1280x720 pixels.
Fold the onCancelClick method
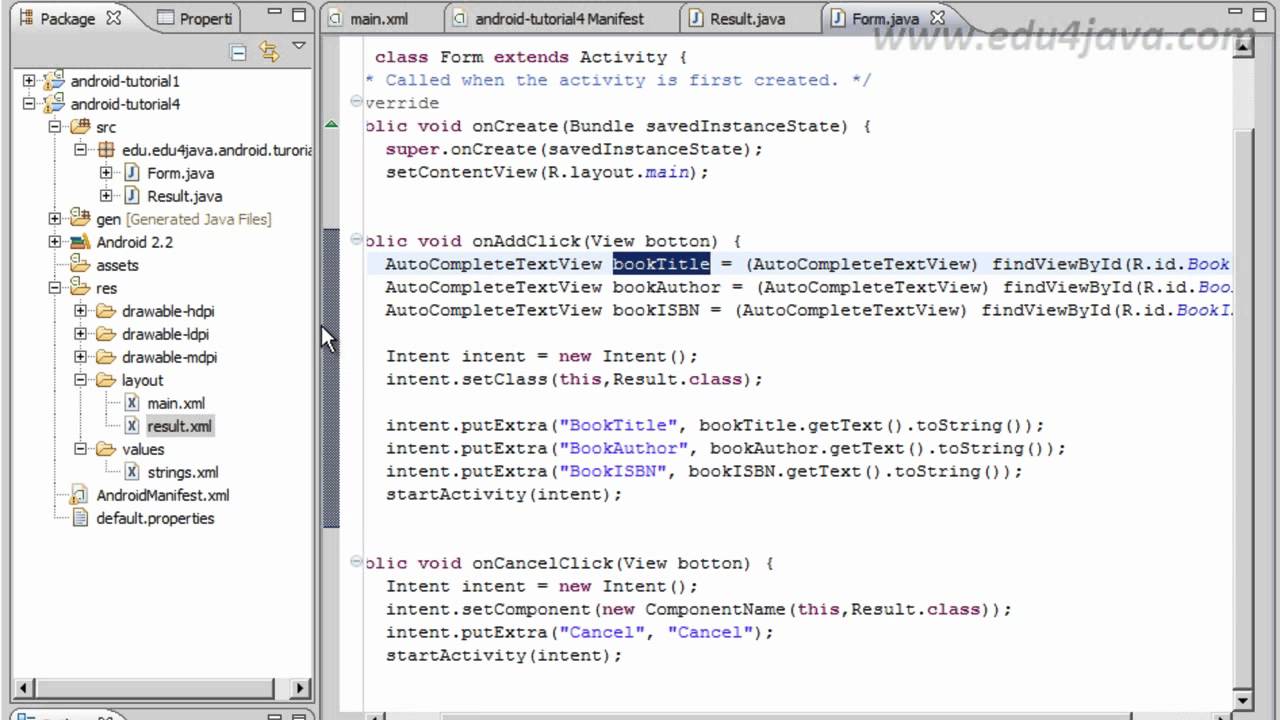(x=356, y=562)
